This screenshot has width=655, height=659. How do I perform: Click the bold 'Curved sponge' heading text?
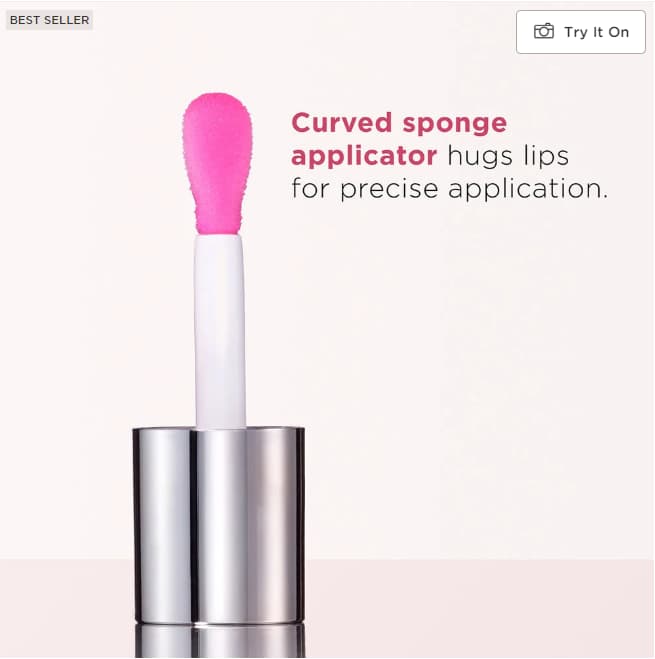[399, 124]
